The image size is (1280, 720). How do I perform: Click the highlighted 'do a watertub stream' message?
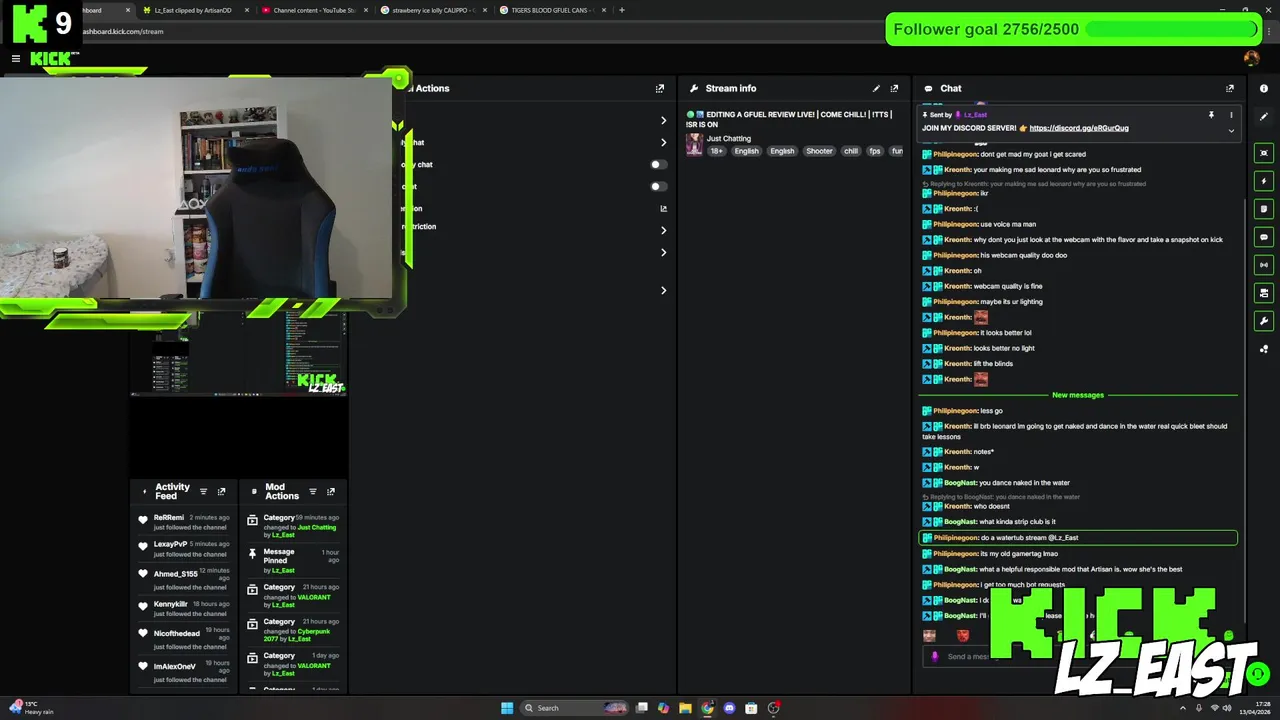1078,538
